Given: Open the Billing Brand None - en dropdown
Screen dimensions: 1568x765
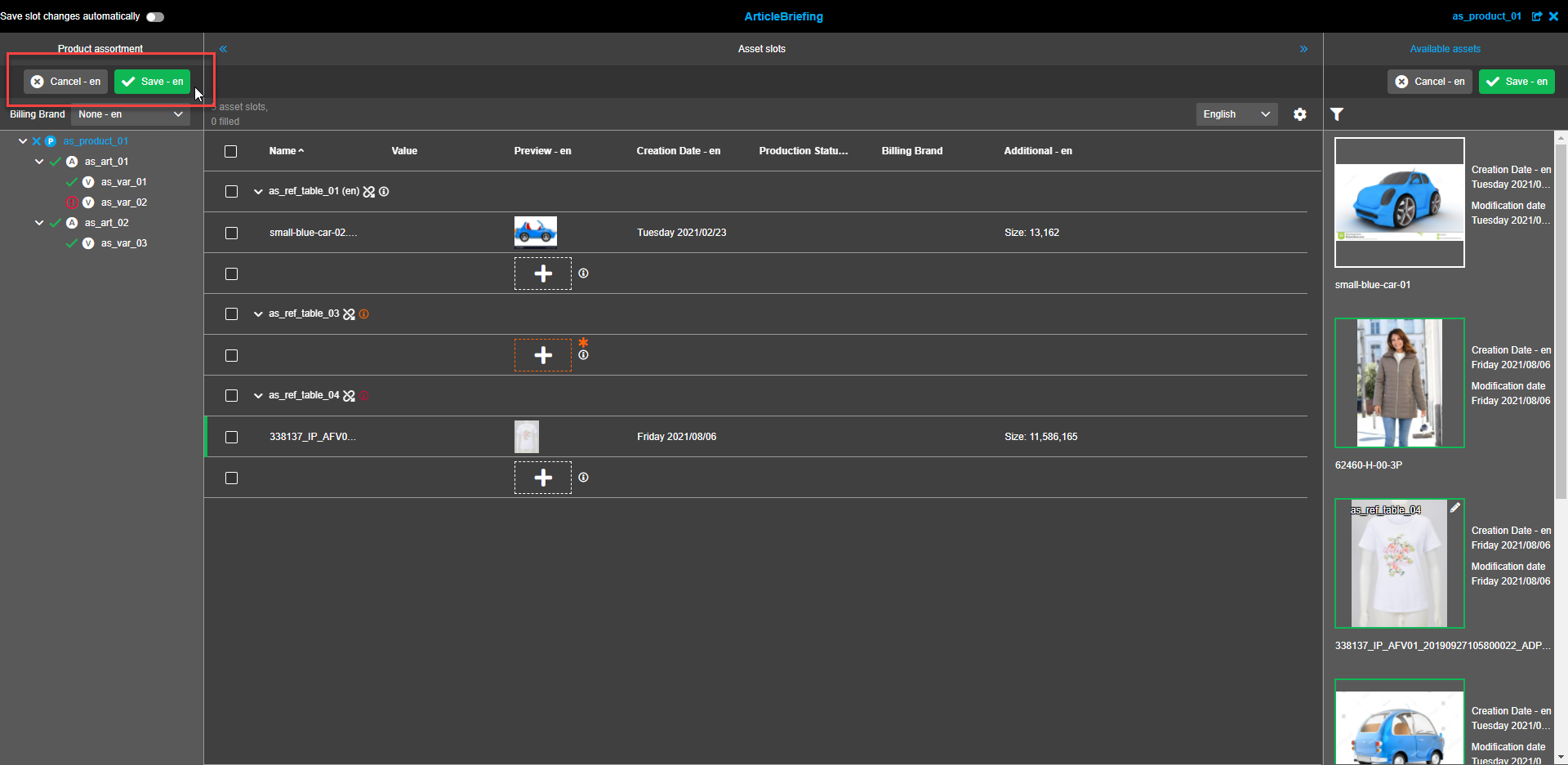Looking at the screenshot, I should click(130, 114).
